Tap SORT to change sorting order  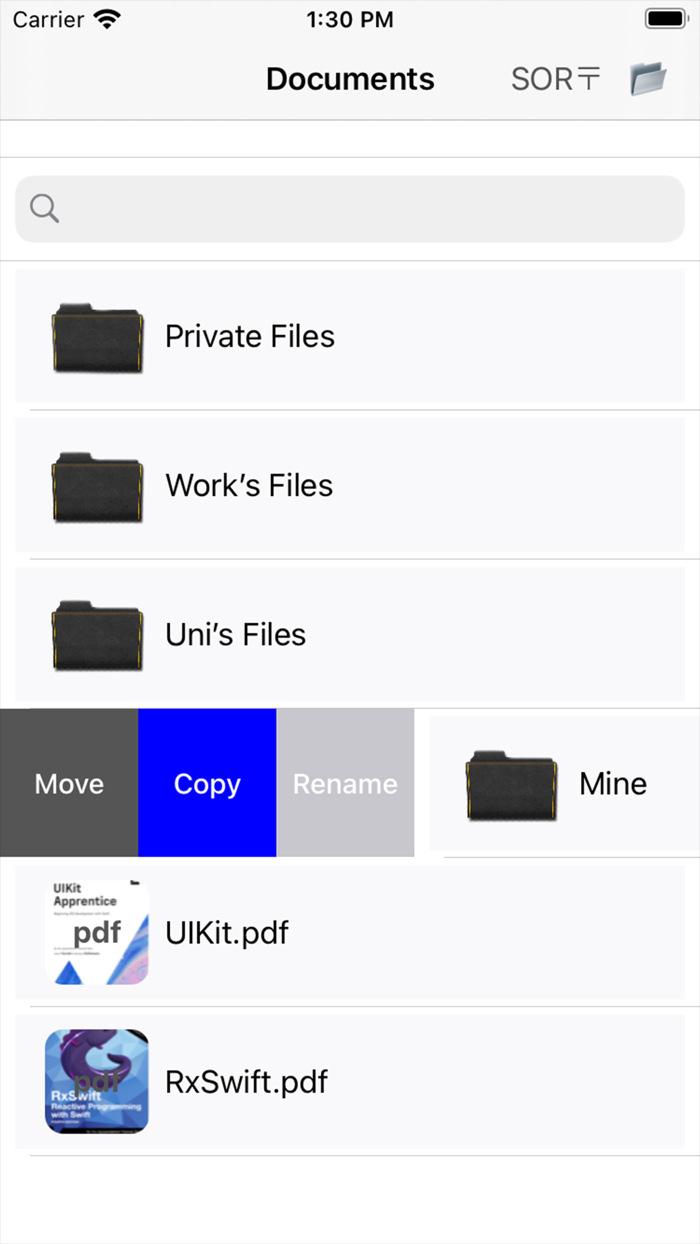click(x=555, y=78)
